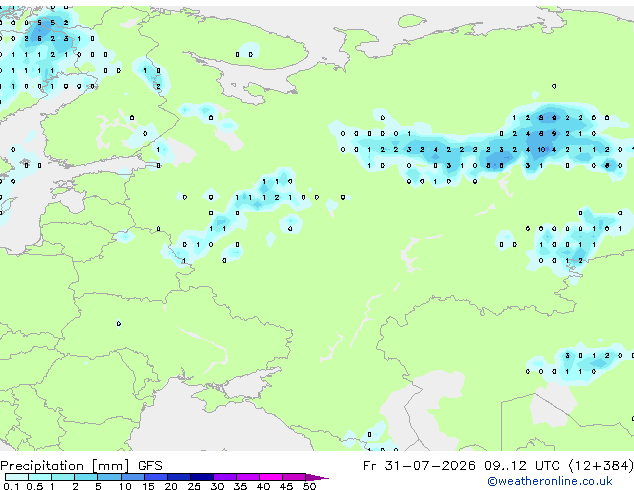Pick the 10–15 mm legend color box
The image size is (634, 490).
(132, 477)
